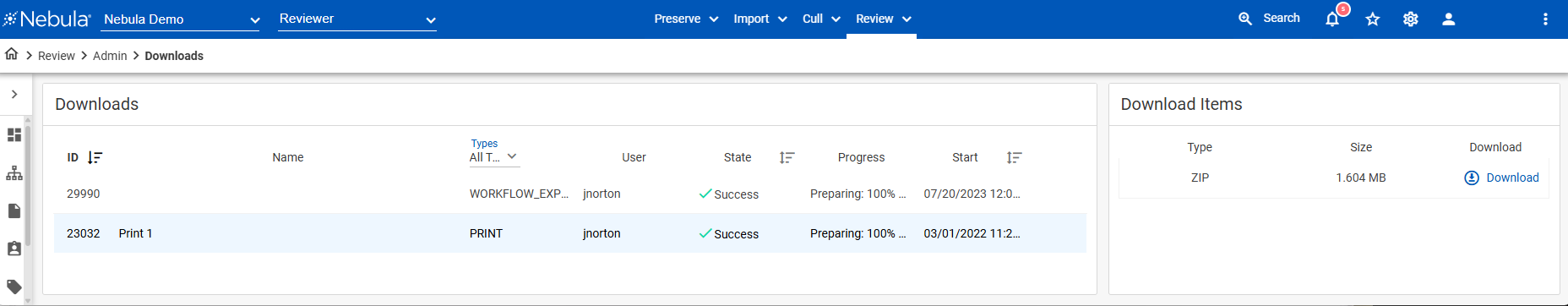Toggle sort on the Start column
Viewport: 1568px width, 306px height.
click(x=1014, y=157)
